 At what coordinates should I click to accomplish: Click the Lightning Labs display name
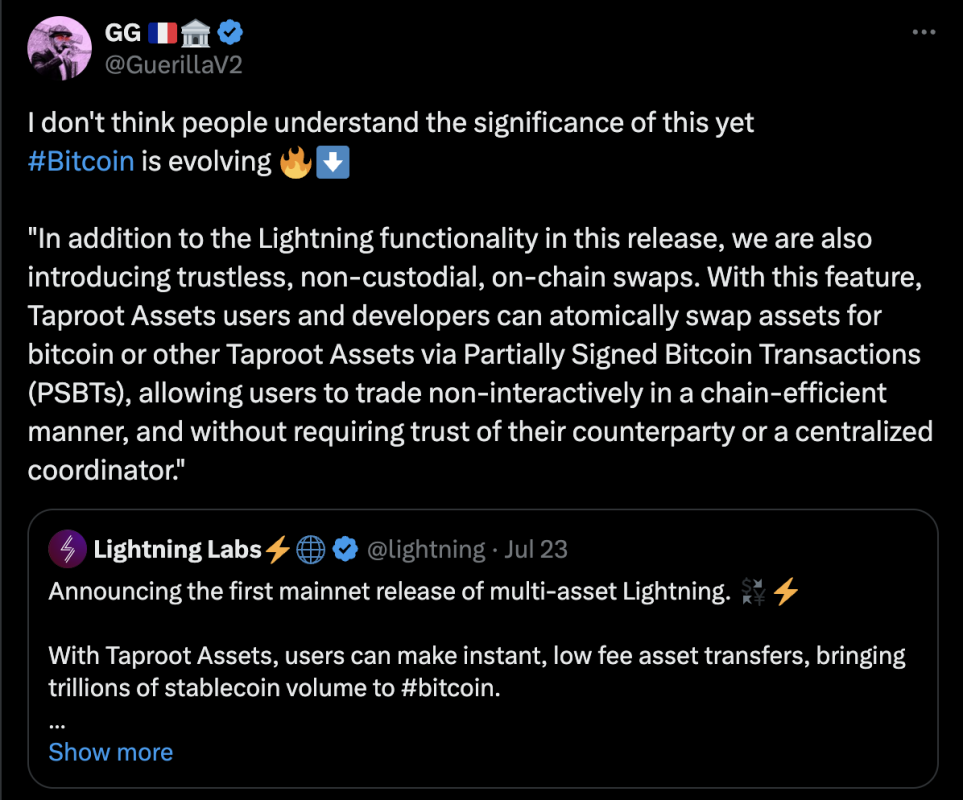click(176, 548)
